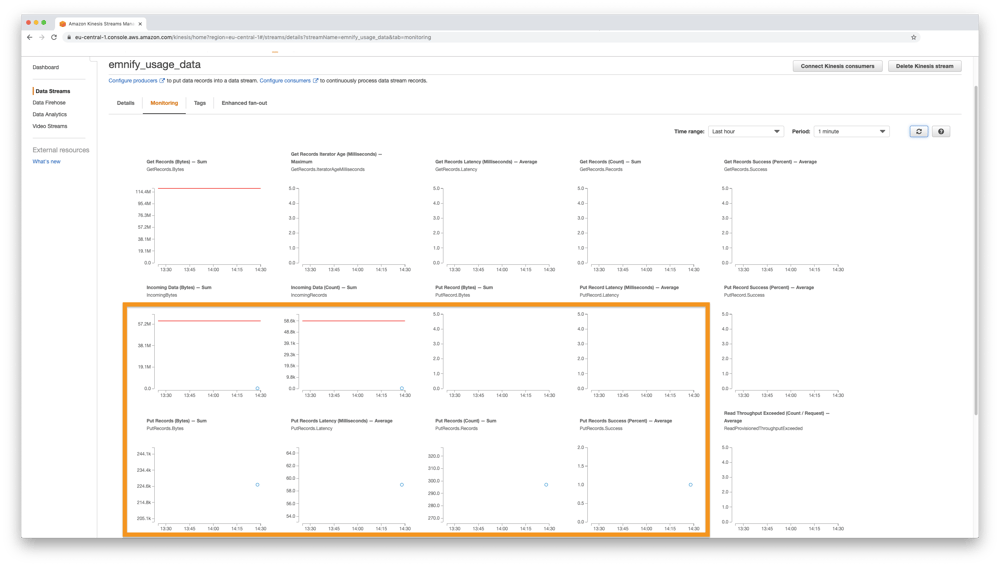The height and width of the screenshot is (566, 1000).
Task: Open the Configure consumers link
Action: tap(285, 81)
